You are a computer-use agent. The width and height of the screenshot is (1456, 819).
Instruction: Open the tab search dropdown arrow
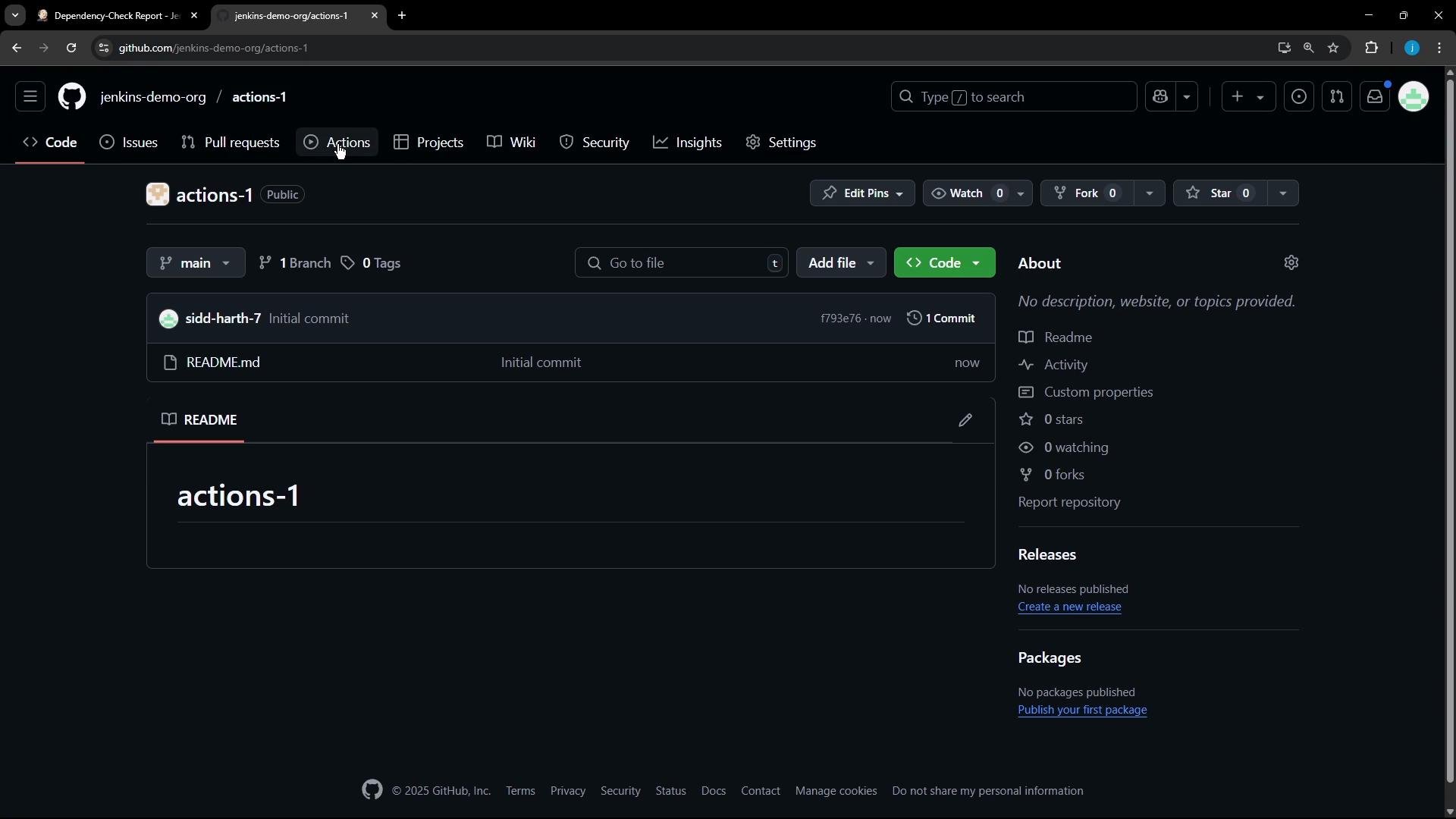point(14,15)
